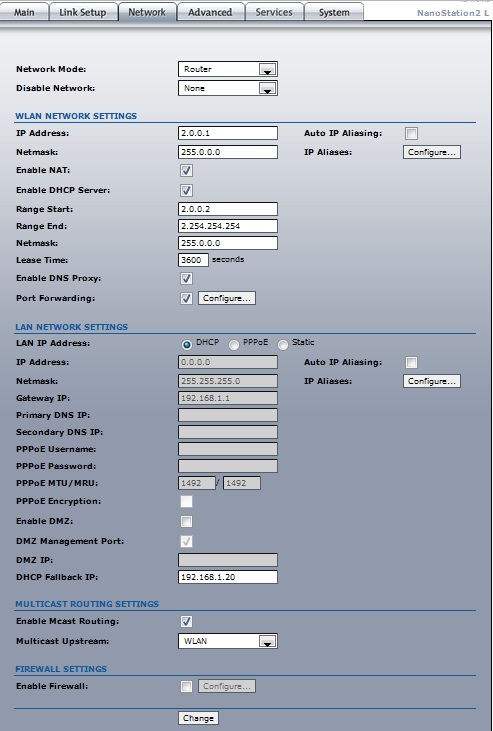Image resolution: width=493 pixels, height=731 pixels.
Task: Click the Primary DNS IP field
Action: (228, 415)
